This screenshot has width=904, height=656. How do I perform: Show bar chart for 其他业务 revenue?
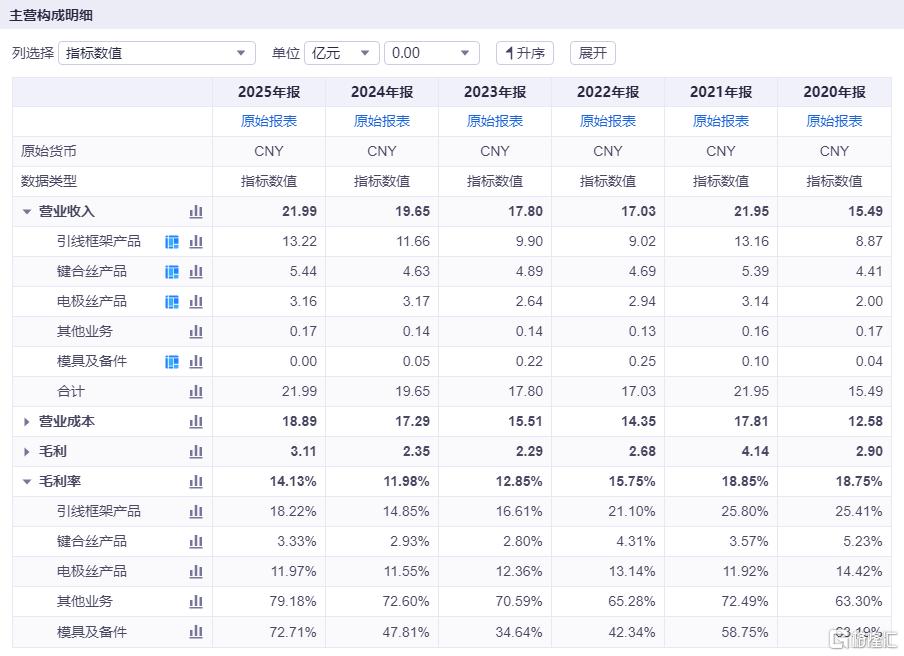(196, 331)
